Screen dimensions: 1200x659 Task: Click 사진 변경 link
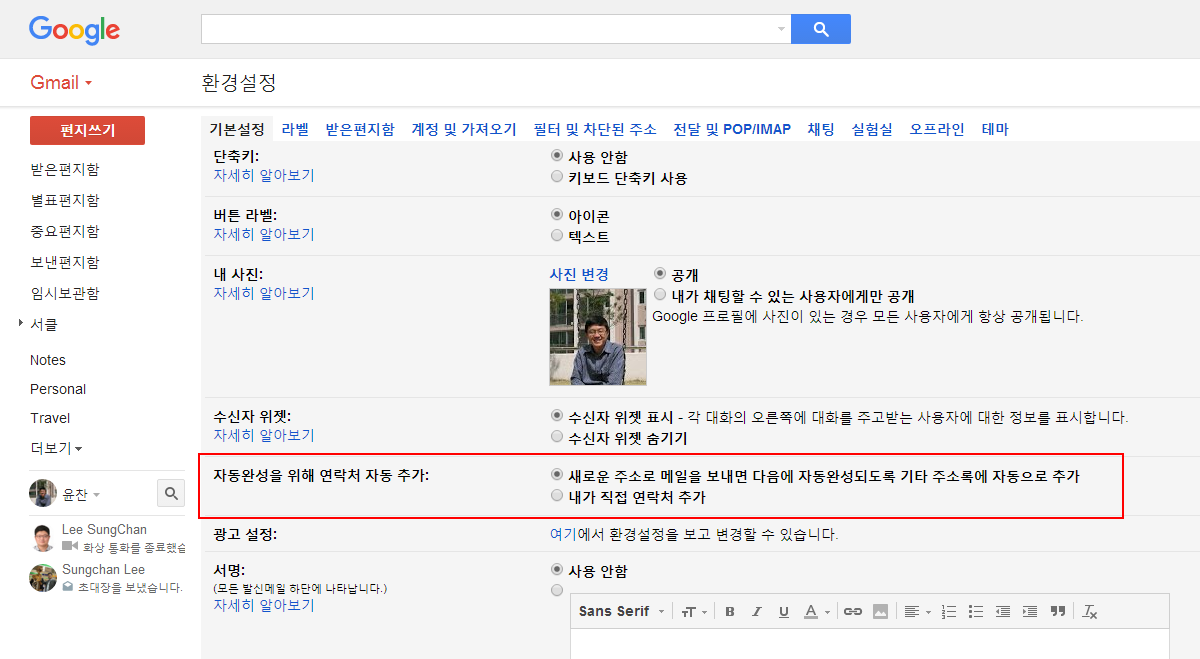point(579,274)
